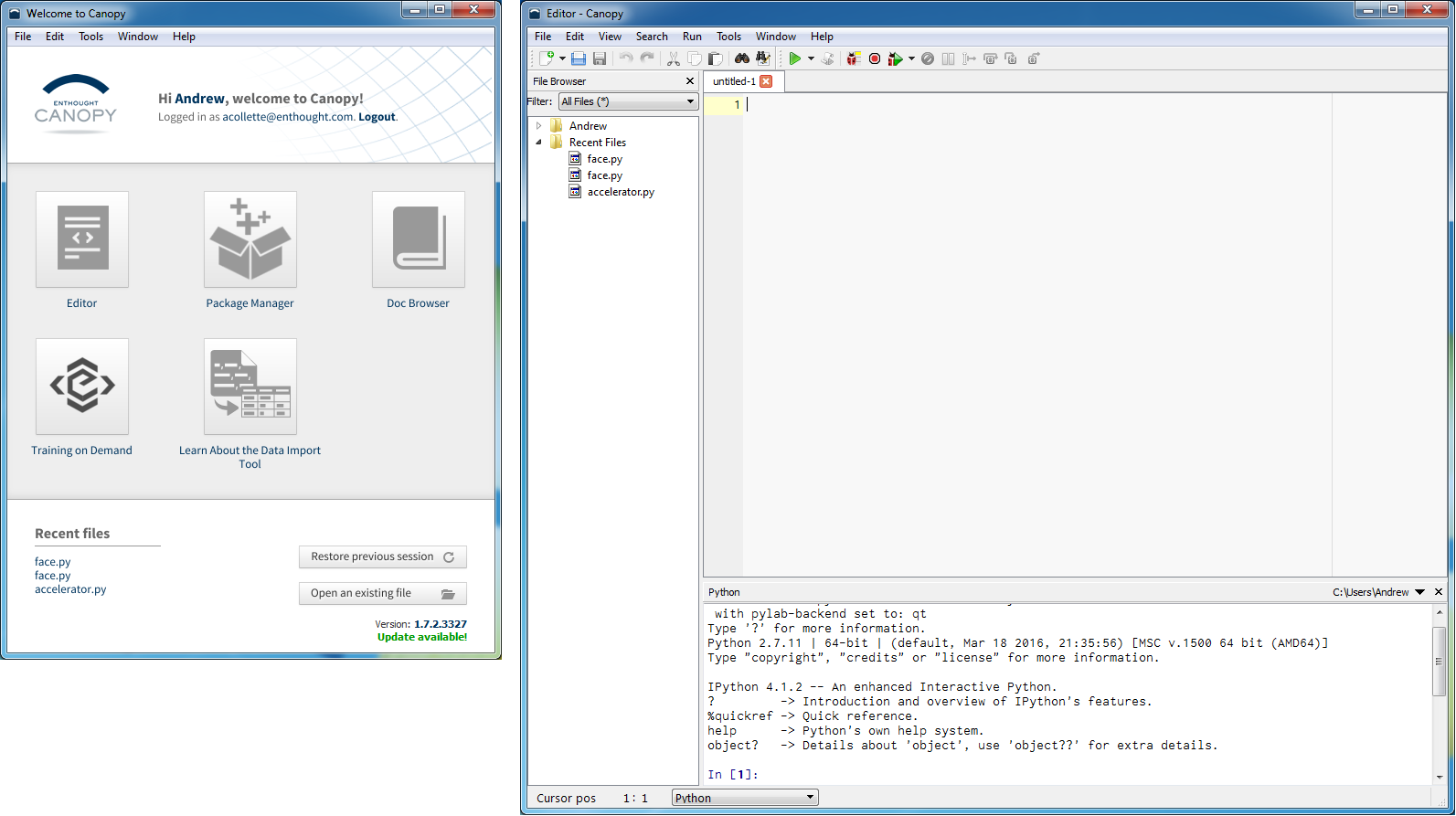Click the Pause debugger icon
Image resolution: width=1456 pixels, height=816 pixels.
coord(949,58)
